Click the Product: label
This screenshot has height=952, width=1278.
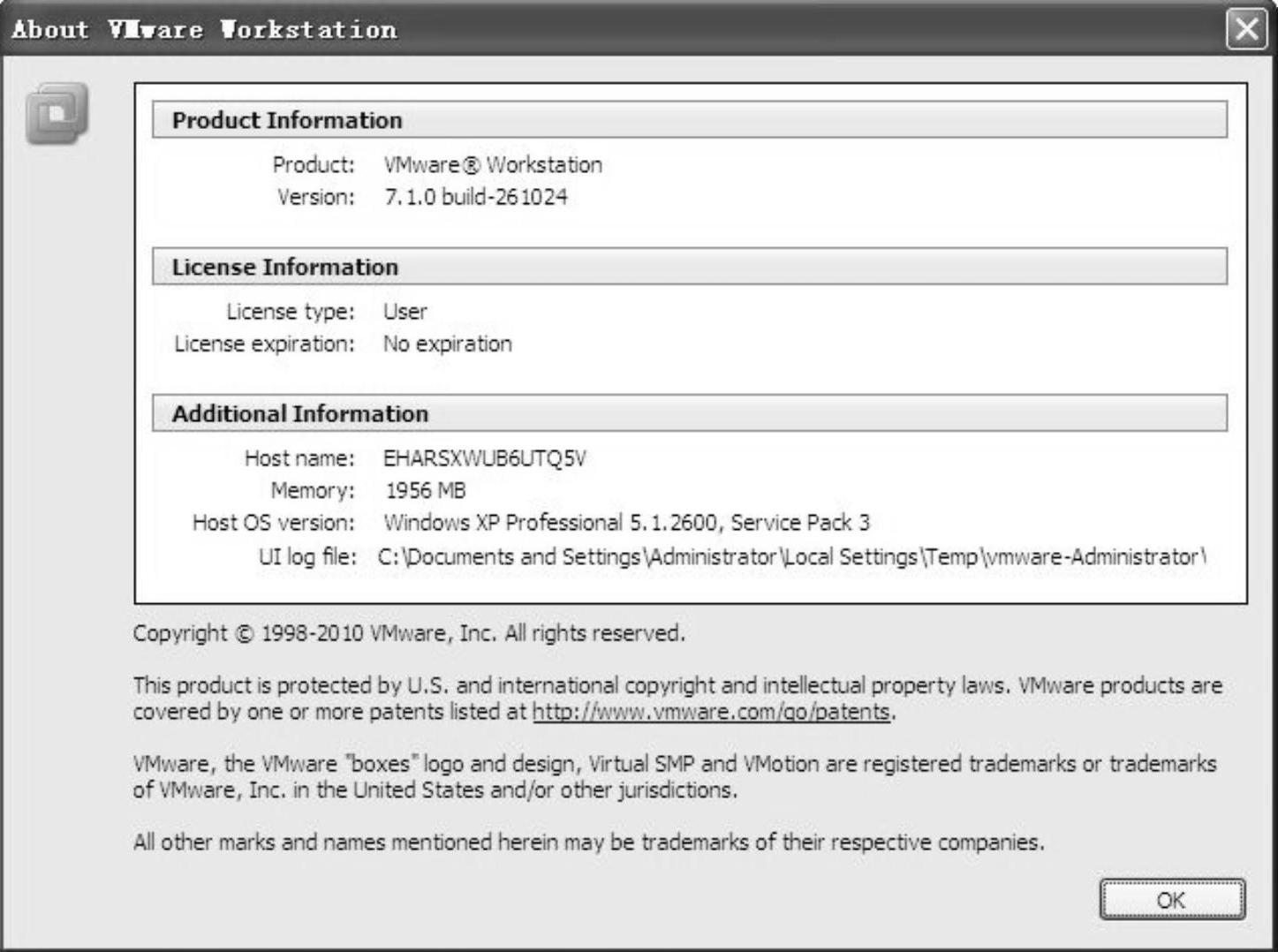[x=314, y=165]
